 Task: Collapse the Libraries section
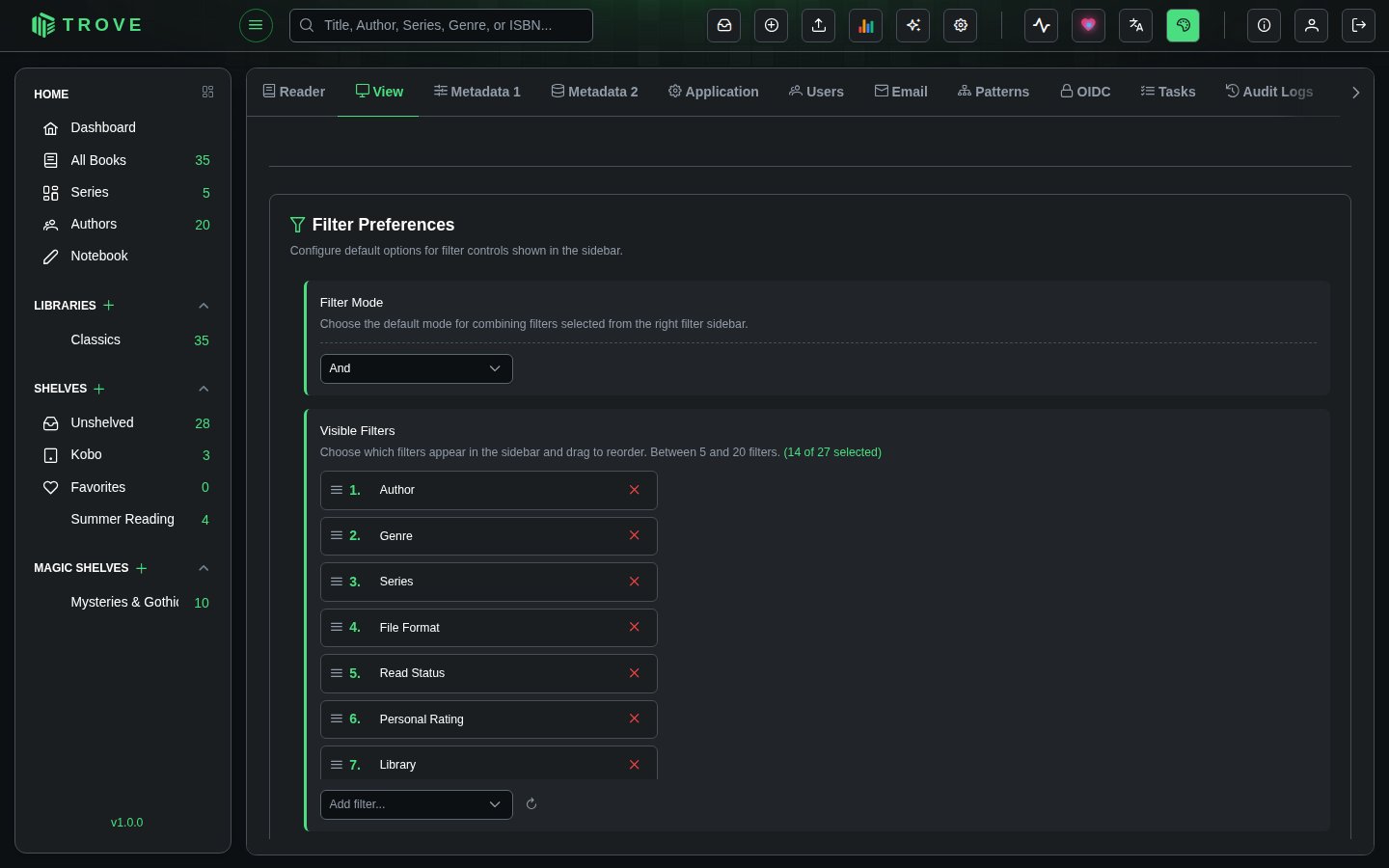(204, 306)
